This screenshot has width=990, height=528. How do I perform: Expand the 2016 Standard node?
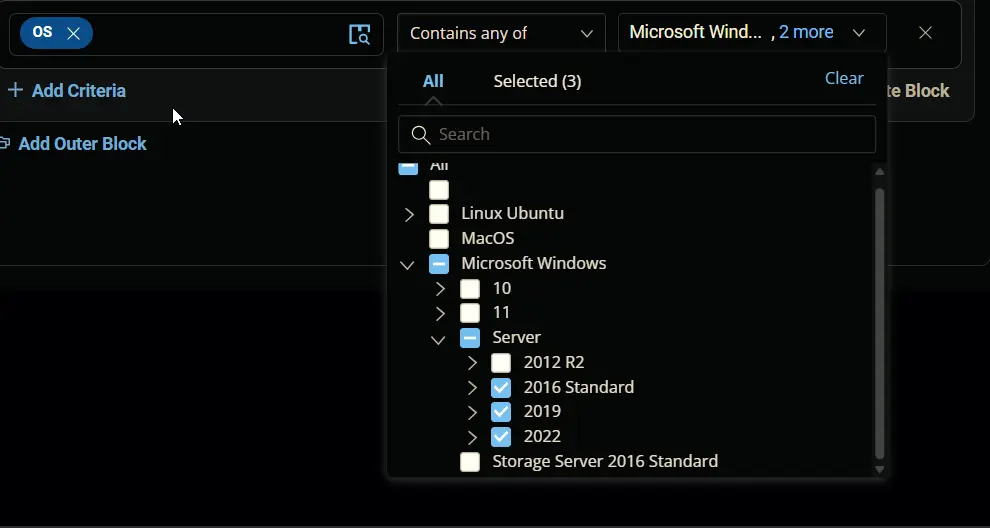(x=472, y=388)
